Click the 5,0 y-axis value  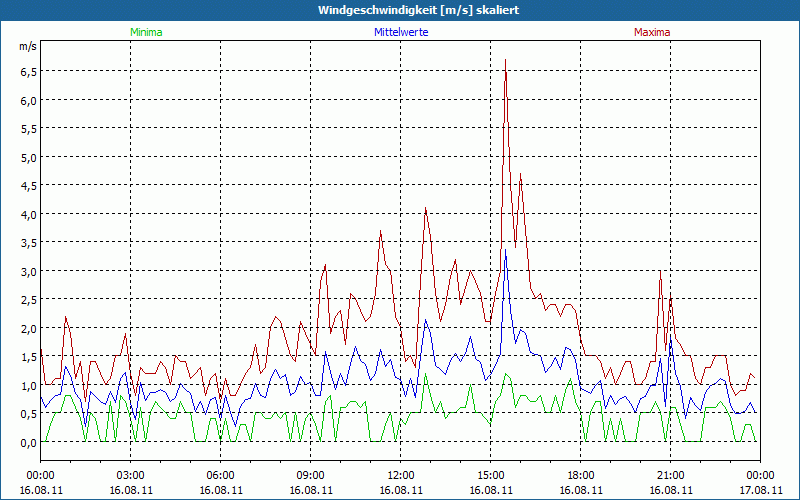click(x=29, y=158)
